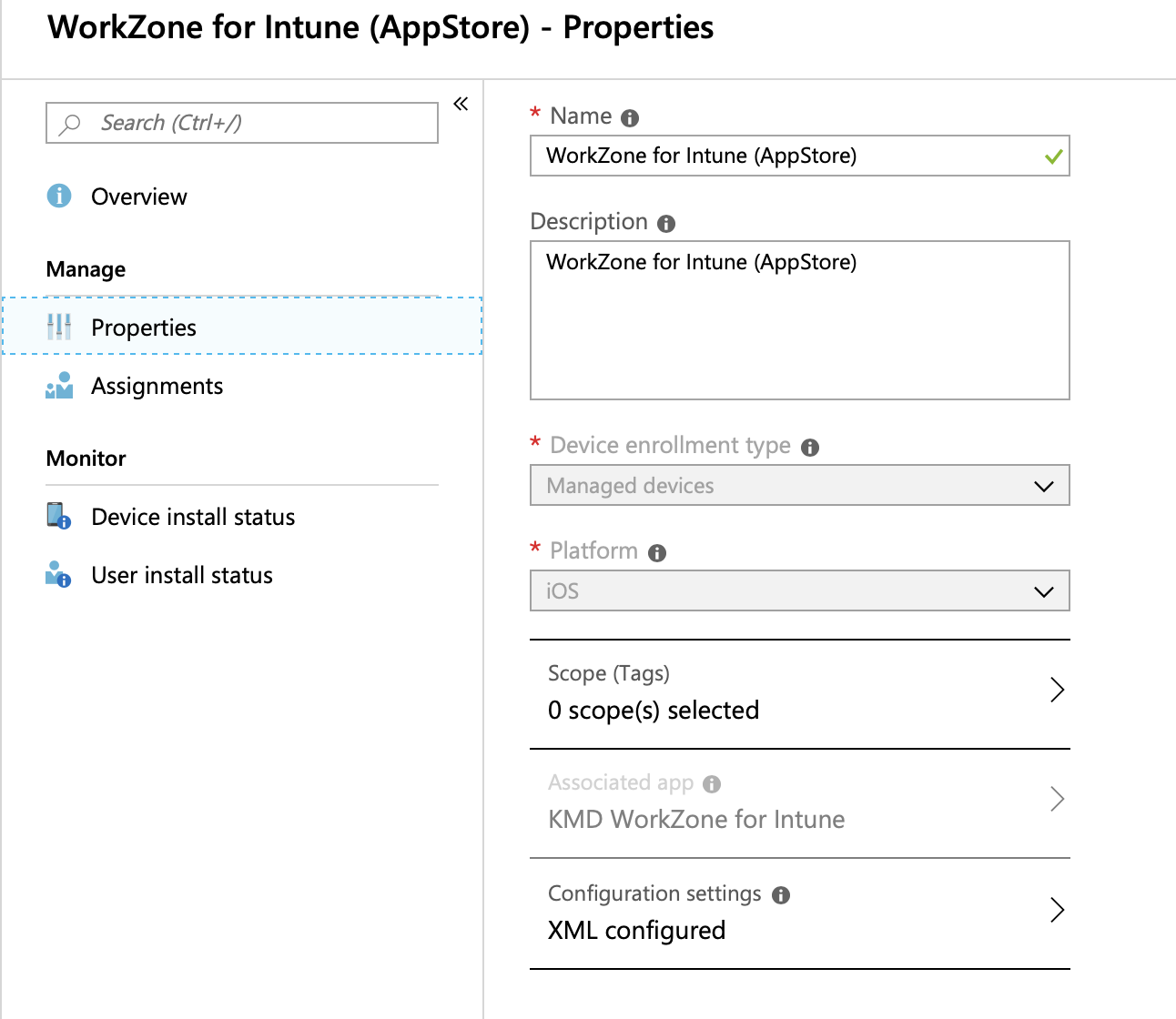The width and height of the screenshot is (1176, 1019).
Task: Click green validation checkmark in Name field
Action: point(1054,156)
